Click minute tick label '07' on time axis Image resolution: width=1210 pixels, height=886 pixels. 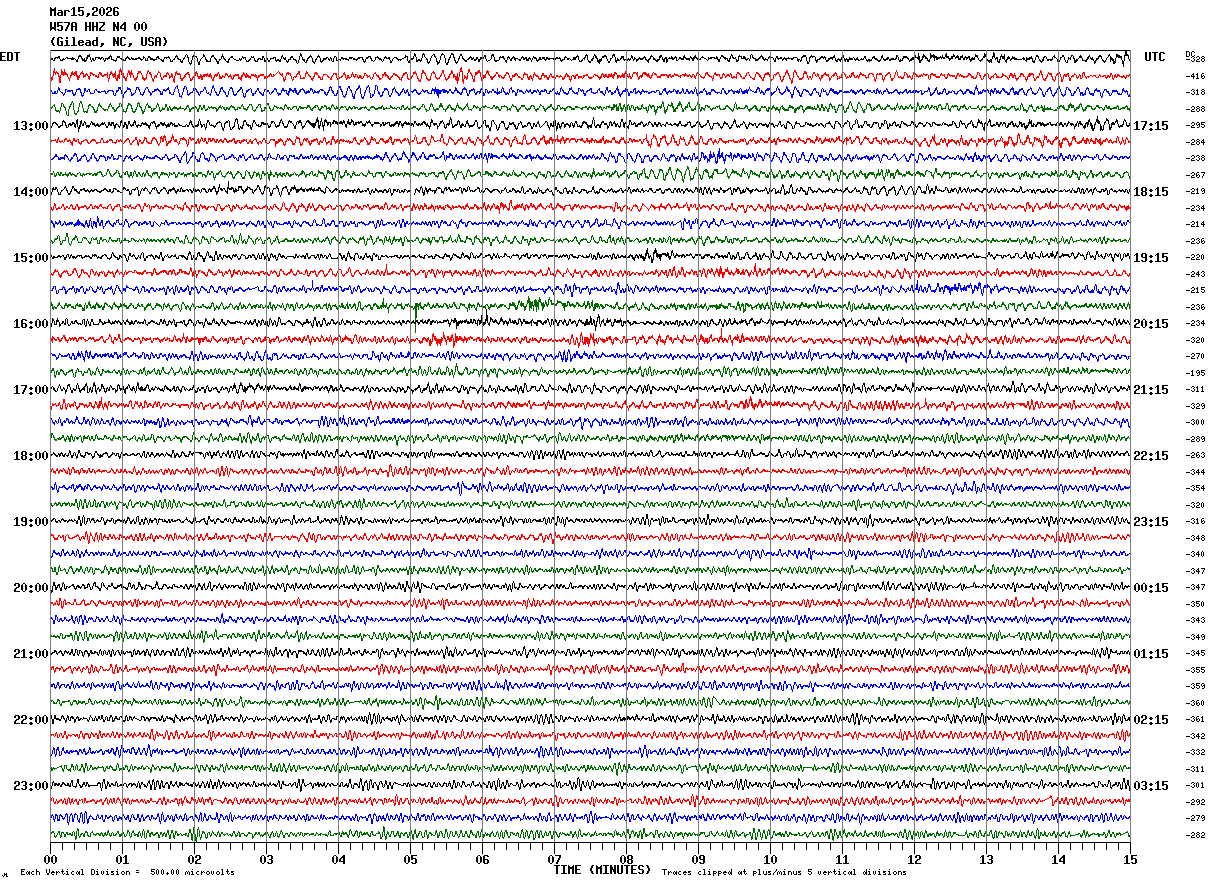point(554,859)
